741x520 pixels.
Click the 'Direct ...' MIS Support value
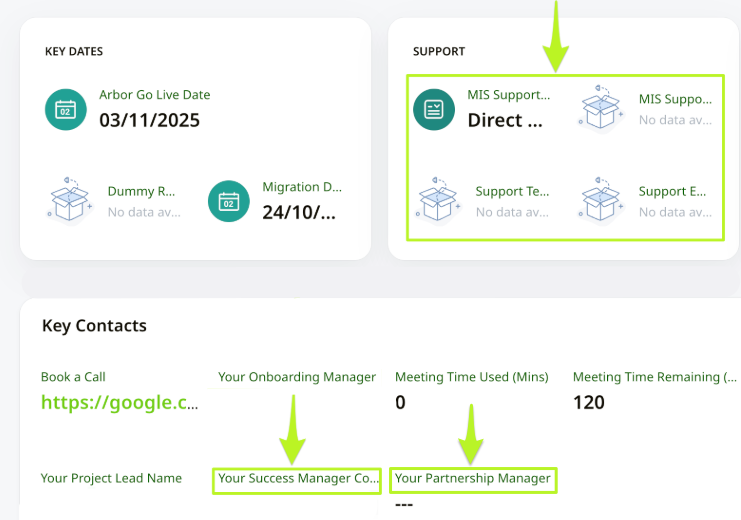(506, 121)
